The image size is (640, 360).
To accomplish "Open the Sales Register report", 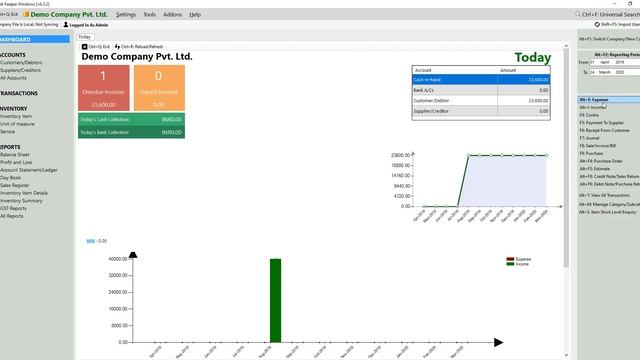I will [x=14, y=185].
